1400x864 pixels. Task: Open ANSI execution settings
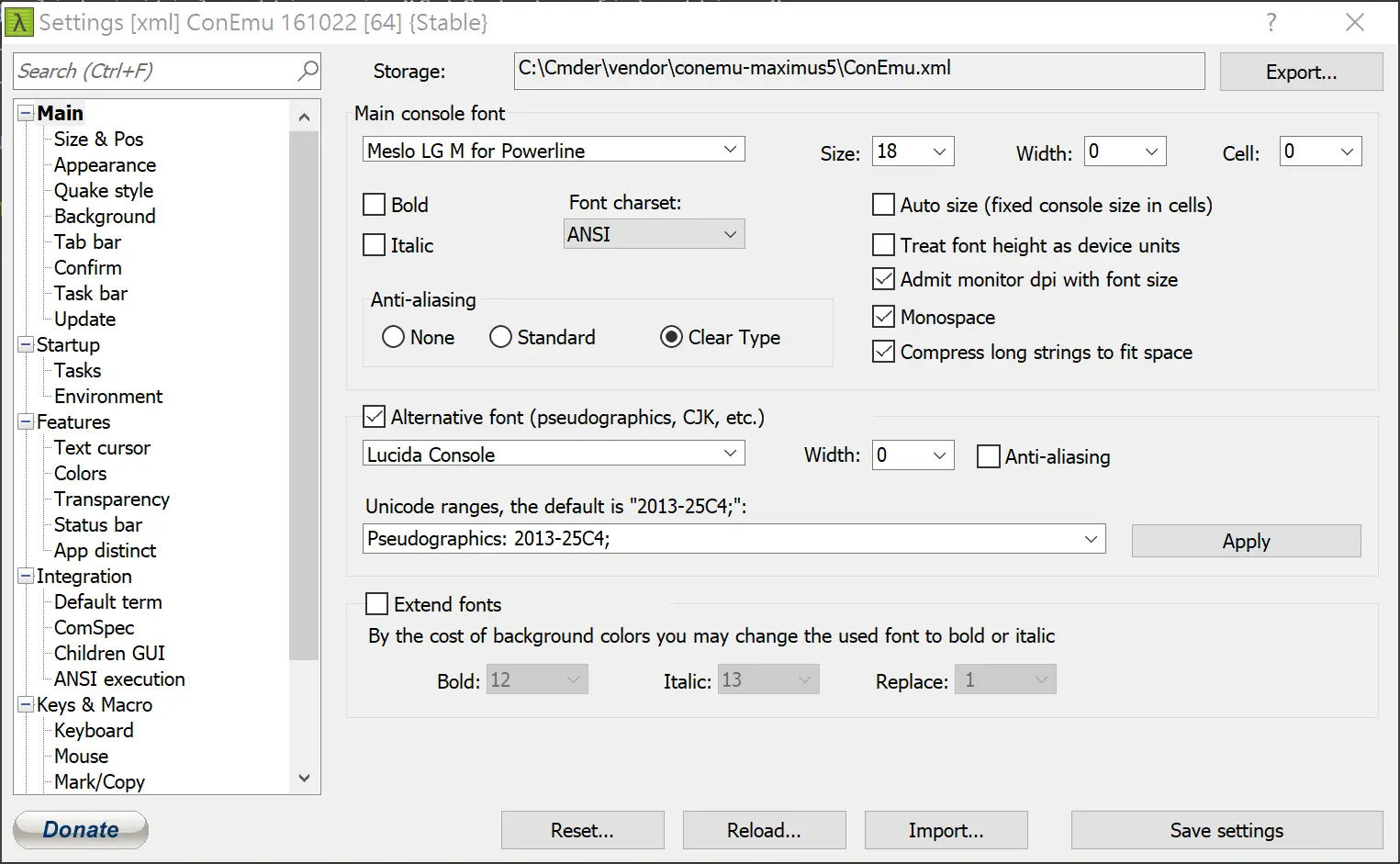[x=119, y=679]
